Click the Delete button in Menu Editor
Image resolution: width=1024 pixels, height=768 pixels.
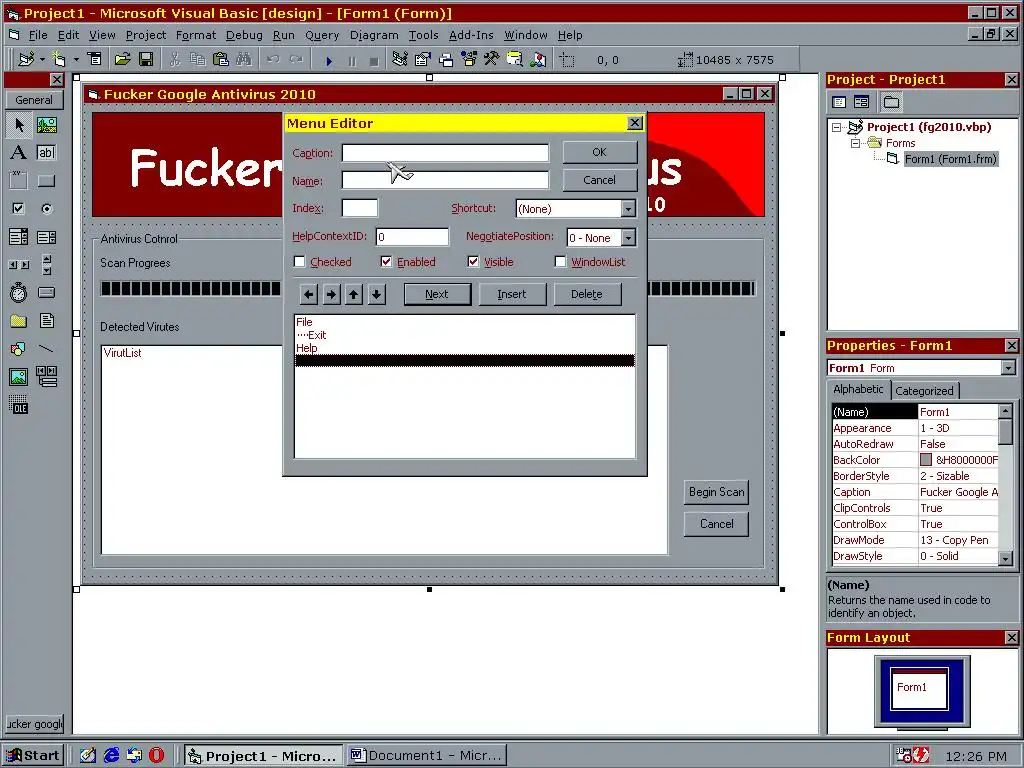pyautogui.click(x=587, y=294)
